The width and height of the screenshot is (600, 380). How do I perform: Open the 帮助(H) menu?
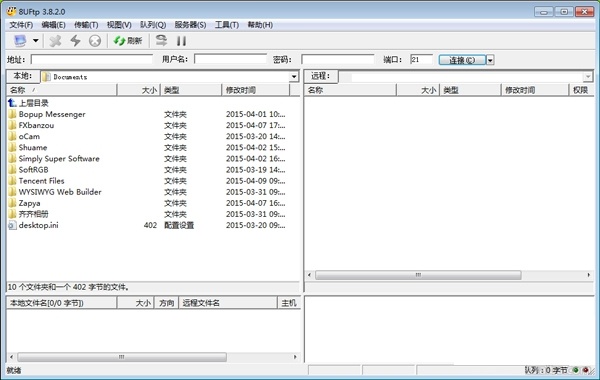point(260,25)
